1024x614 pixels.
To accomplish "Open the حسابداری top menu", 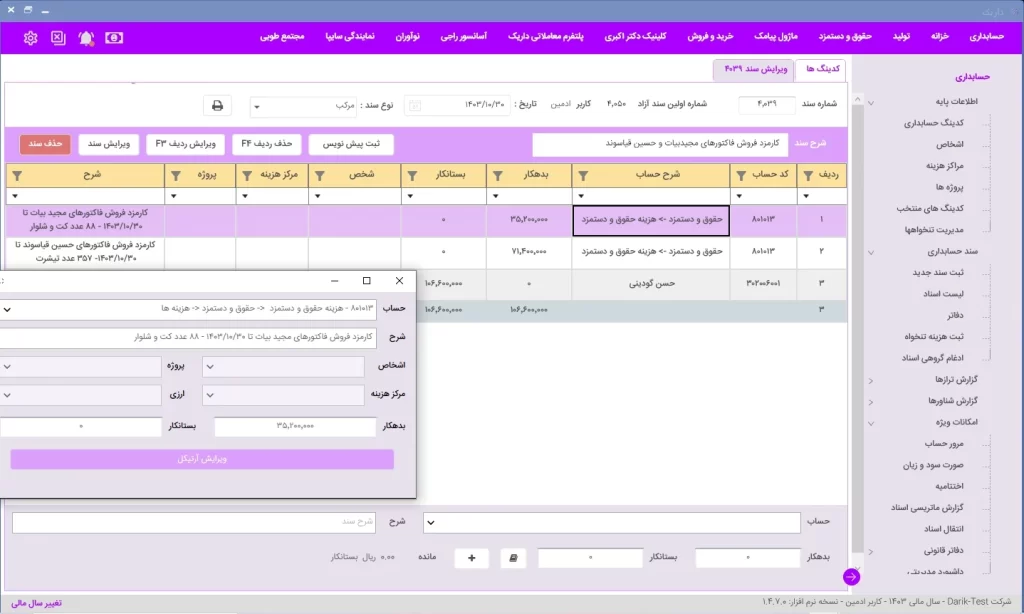I will pos(986,37).
